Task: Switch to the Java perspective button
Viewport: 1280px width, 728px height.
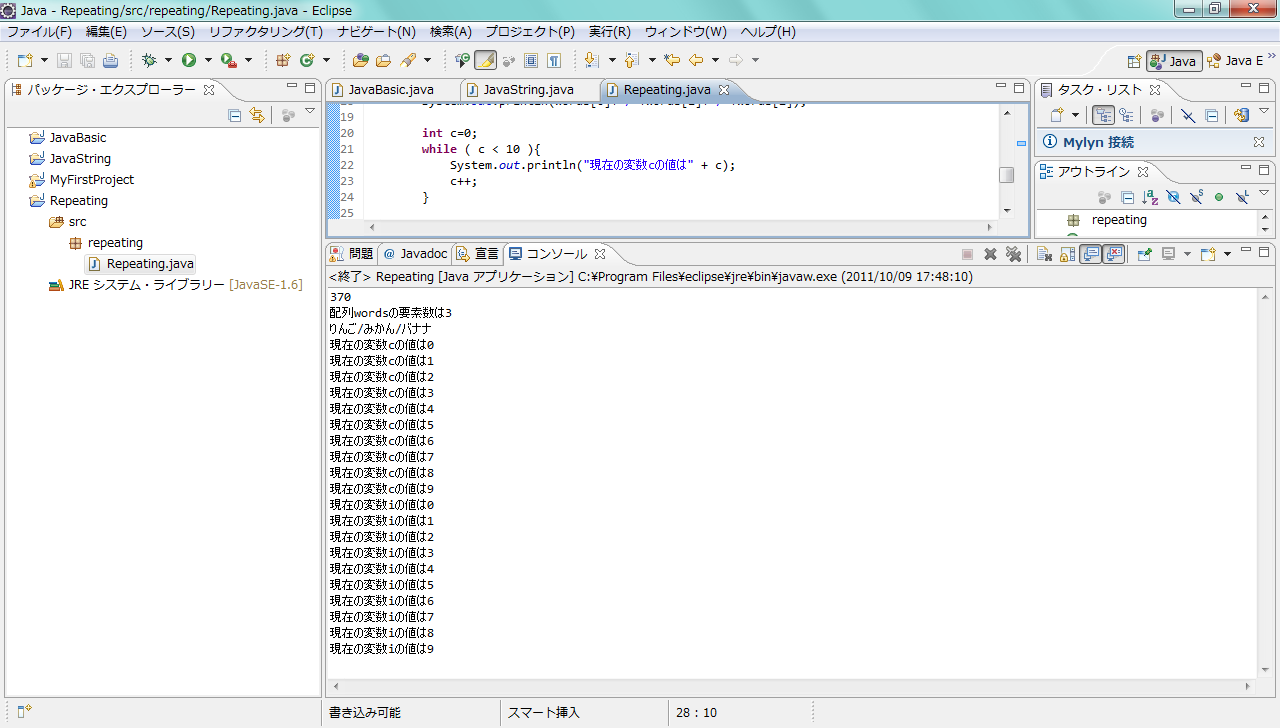Action: (x=1174, y=61)
